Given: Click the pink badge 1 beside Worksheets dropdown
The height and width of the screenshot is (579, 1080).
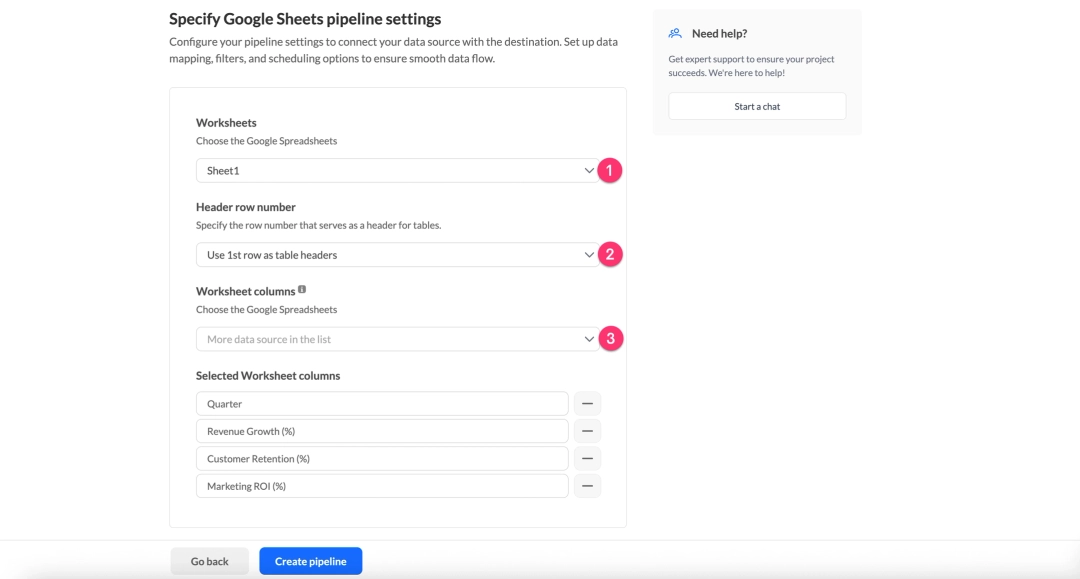Looking at the screenshot, I should [x=611, y=170].
